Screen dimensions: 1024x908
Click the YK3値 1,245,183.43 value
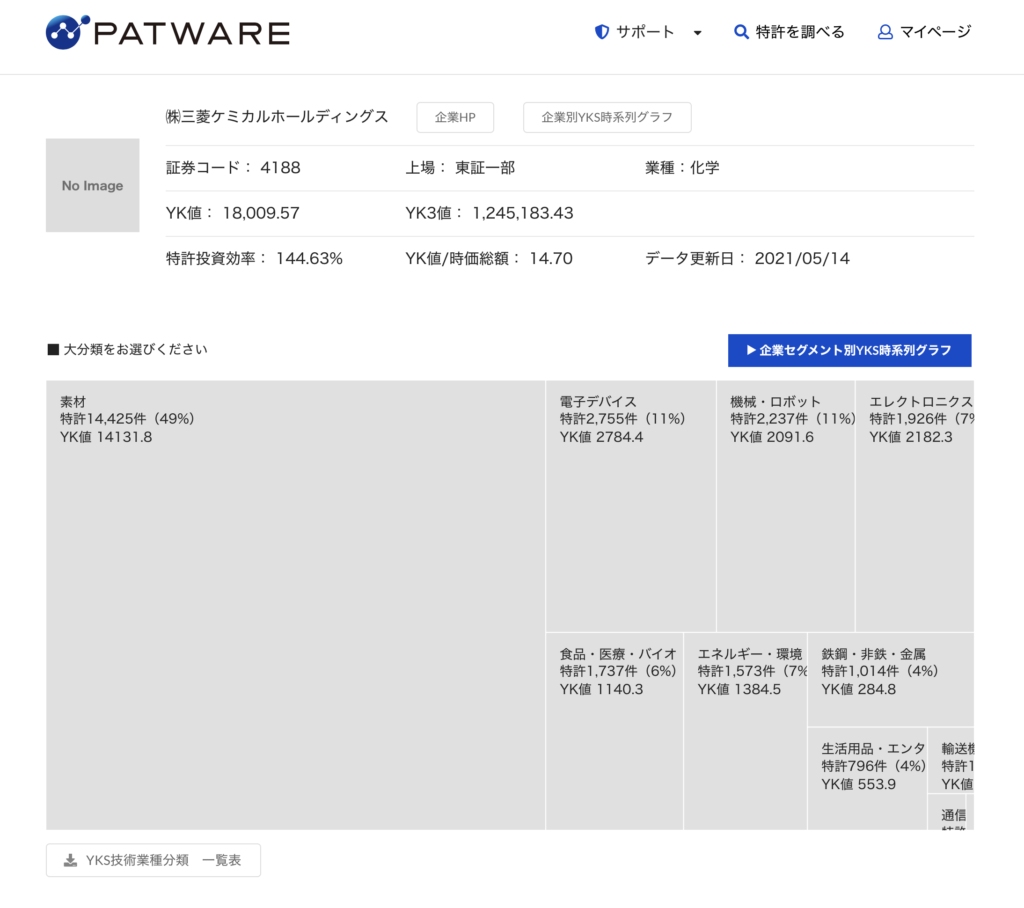[522, 213]
